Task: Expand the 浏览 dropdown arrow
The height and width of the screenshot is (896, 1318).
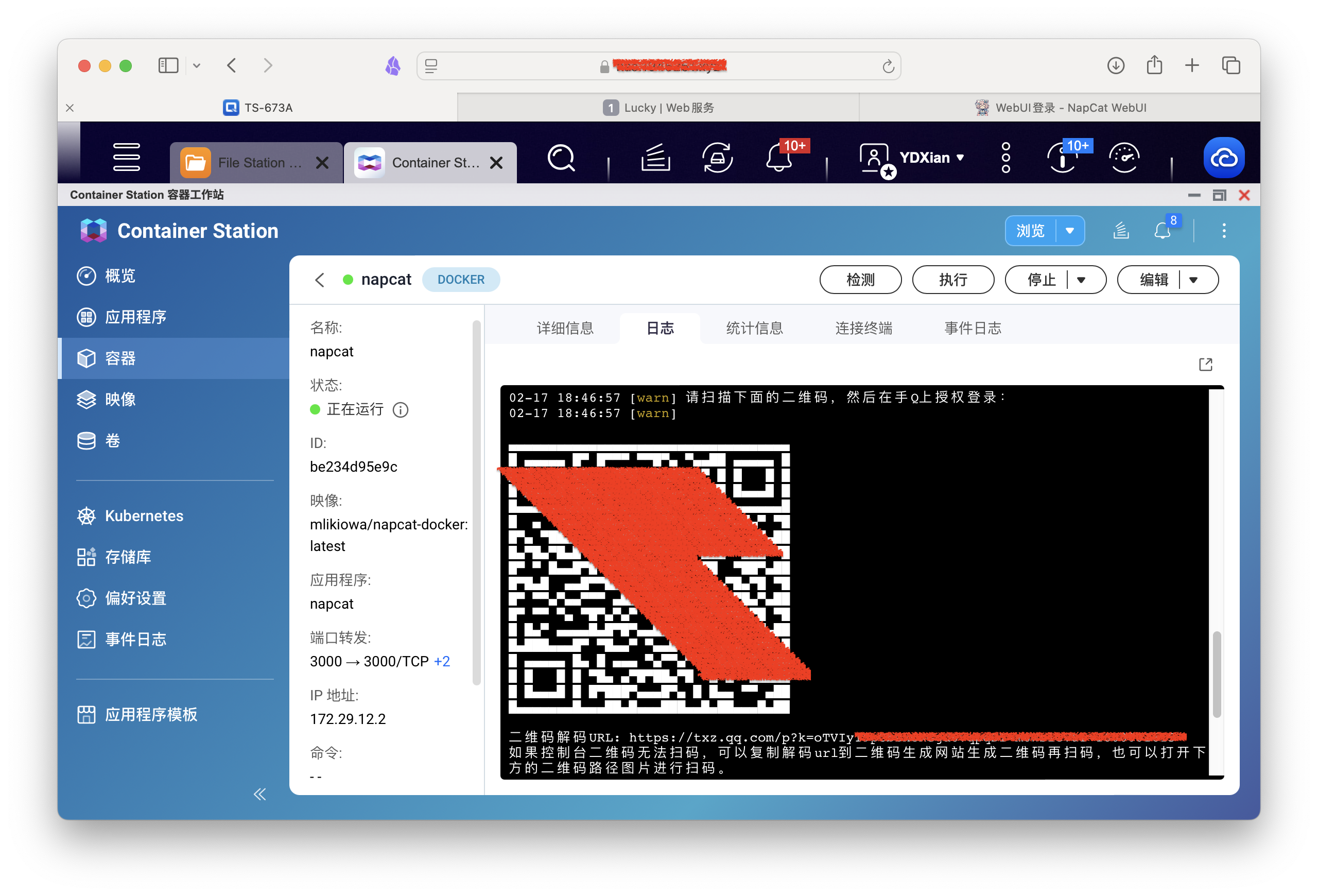Action: point(1070,231)
